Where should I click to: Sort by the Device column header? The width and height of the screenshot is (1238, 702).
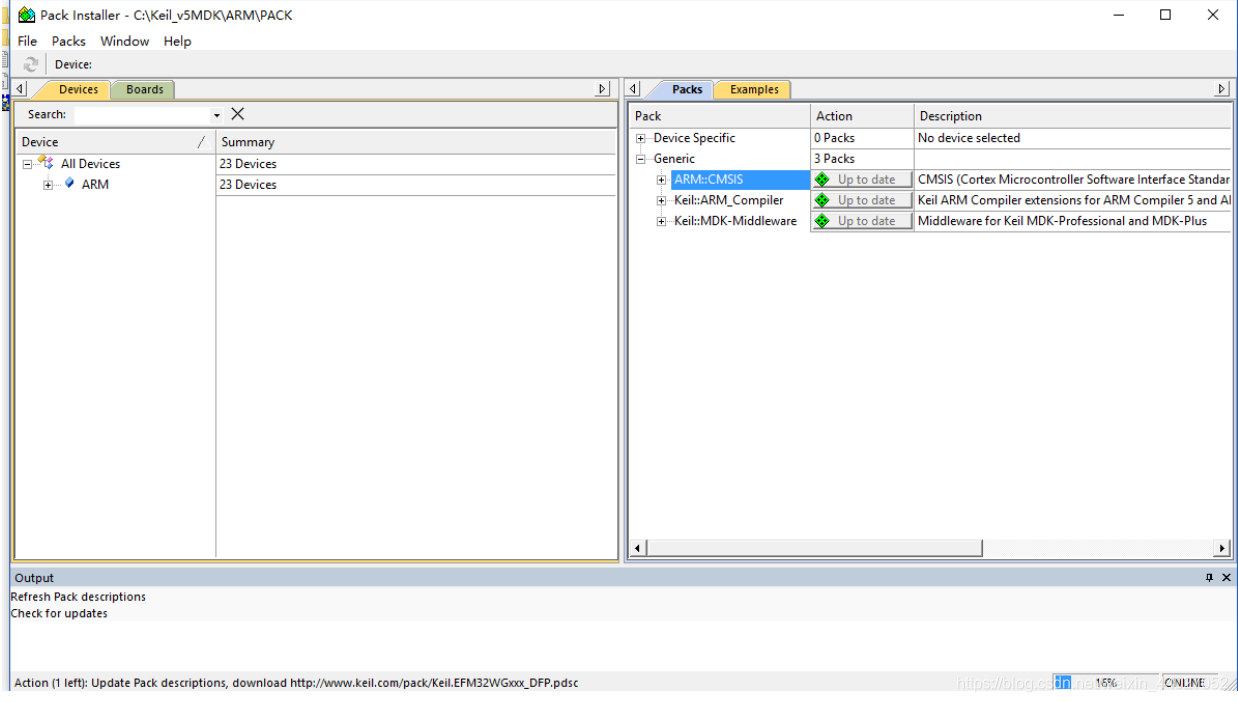click(115, 142)
